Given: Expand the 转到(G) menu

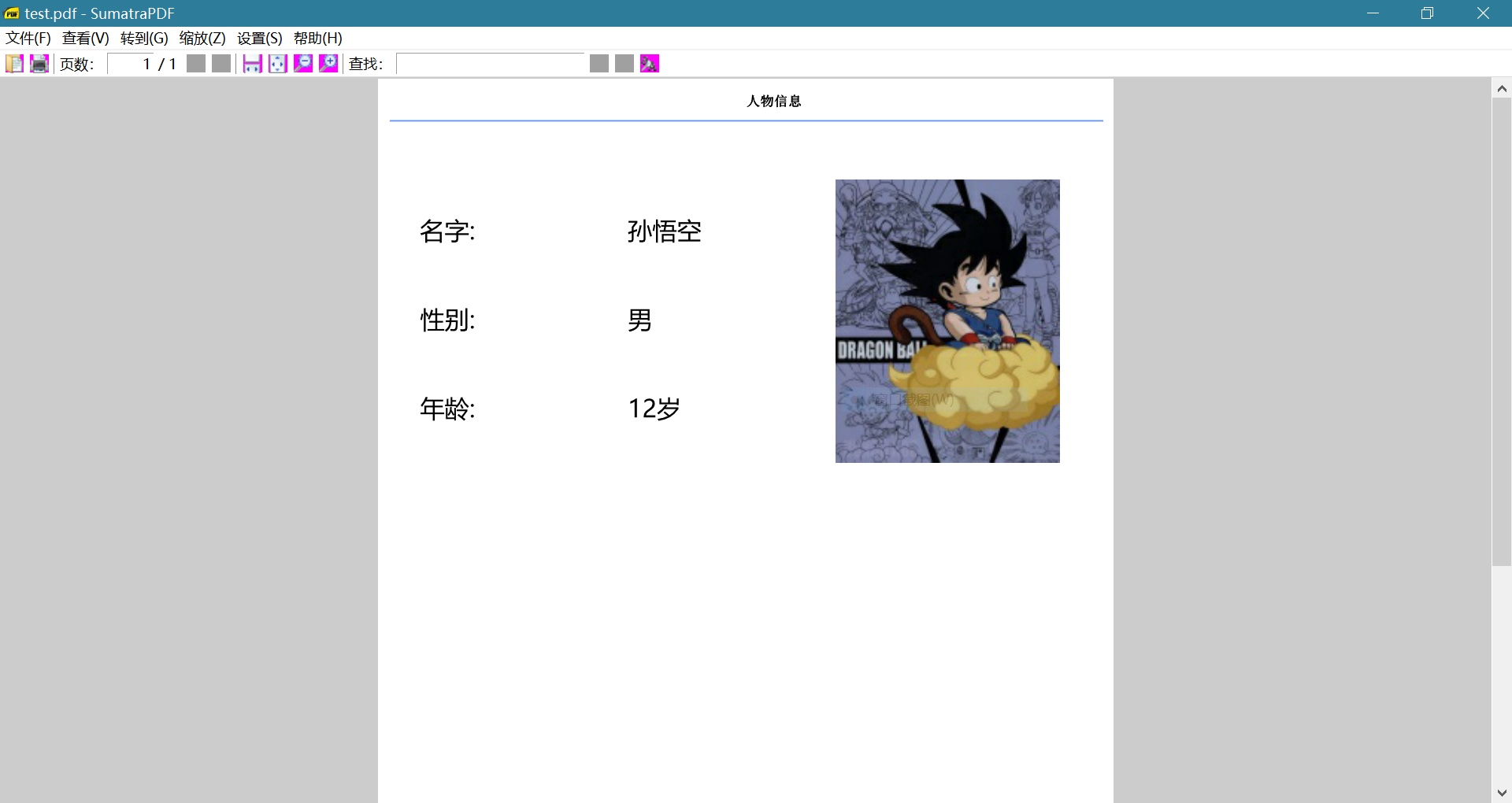Looking at the screenshot, I should (144, 39).
